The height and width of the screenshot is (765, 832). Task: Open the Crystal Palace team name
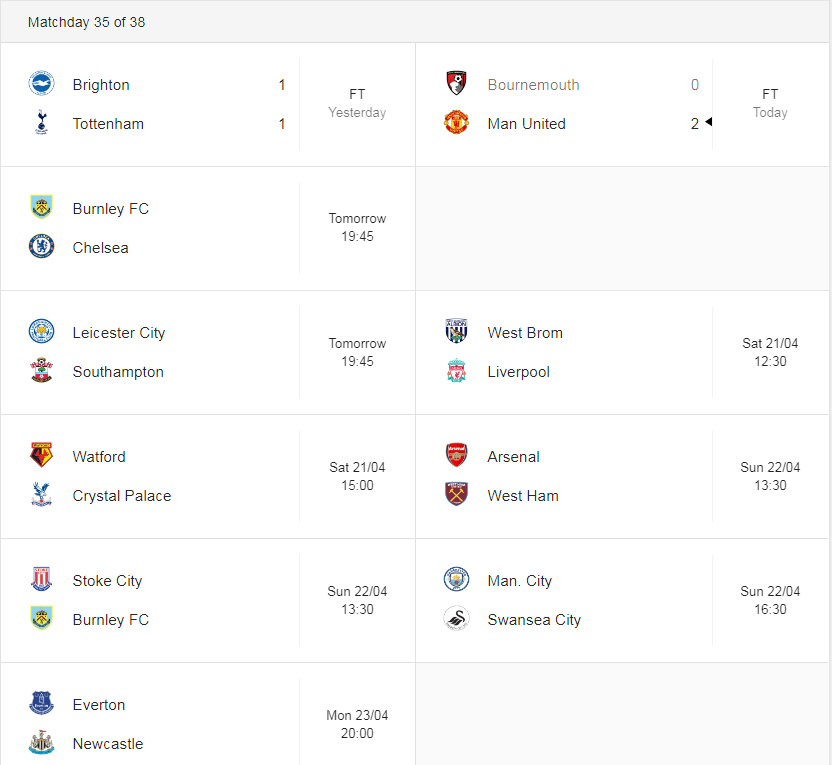coord(122,496)
